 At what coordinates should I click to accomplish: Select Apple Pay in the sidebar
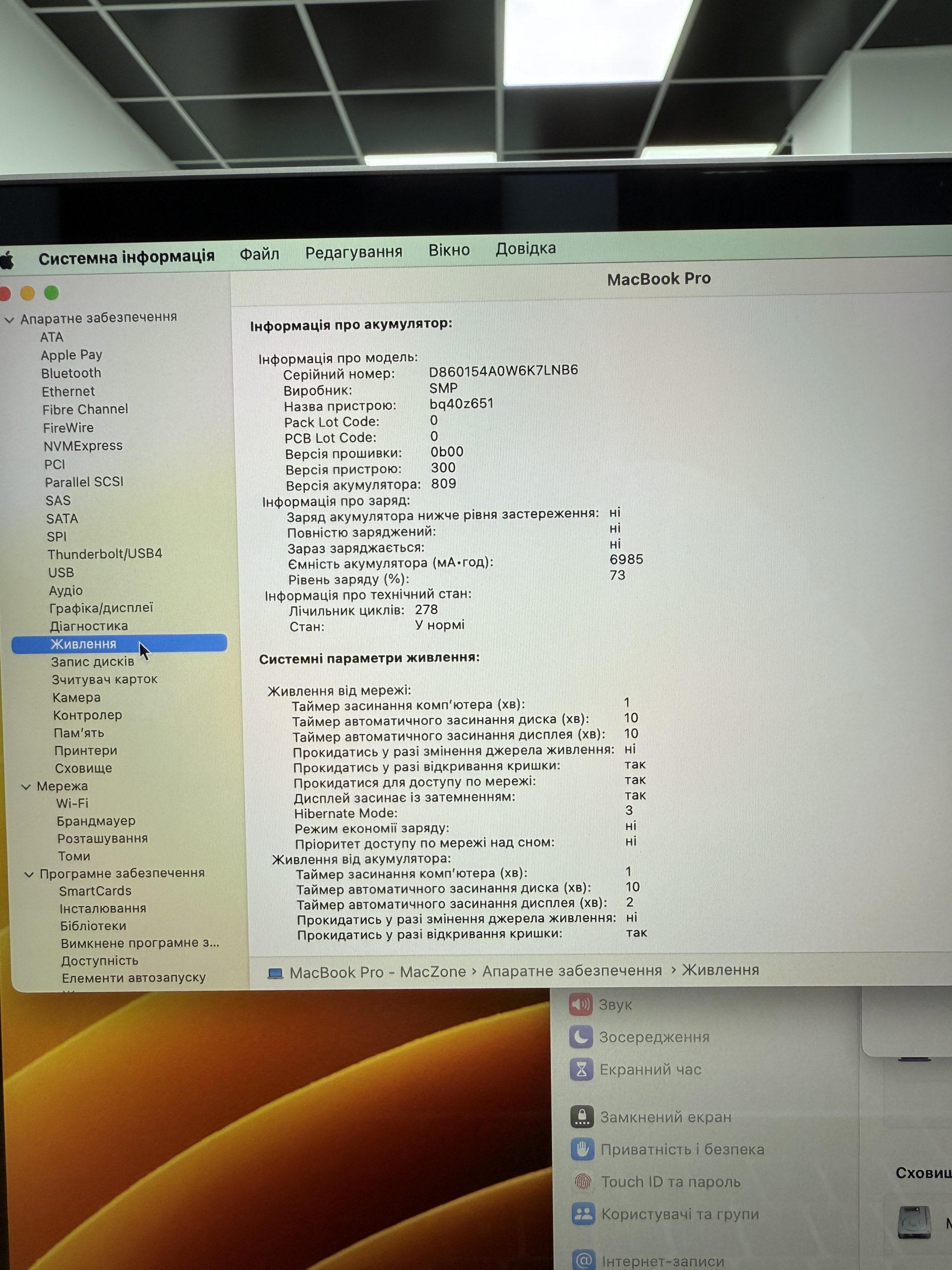(71, 355)
